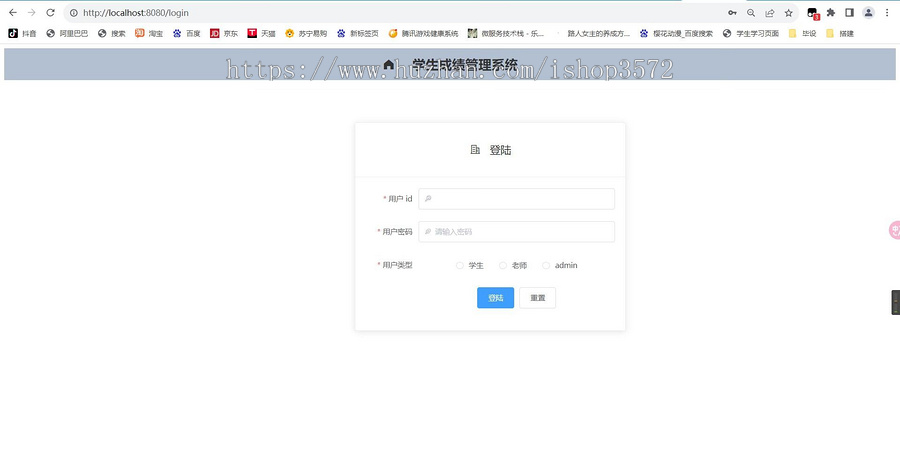Bookmark this page with the star
The width and height of the screenshot is (900, 463).
789,13
